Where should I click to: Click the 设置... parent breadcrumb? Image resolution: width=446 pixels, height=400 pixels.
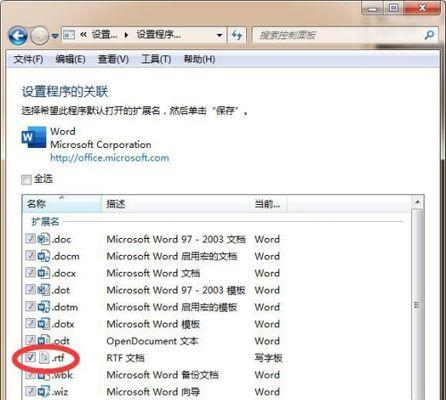pos(105,35)
